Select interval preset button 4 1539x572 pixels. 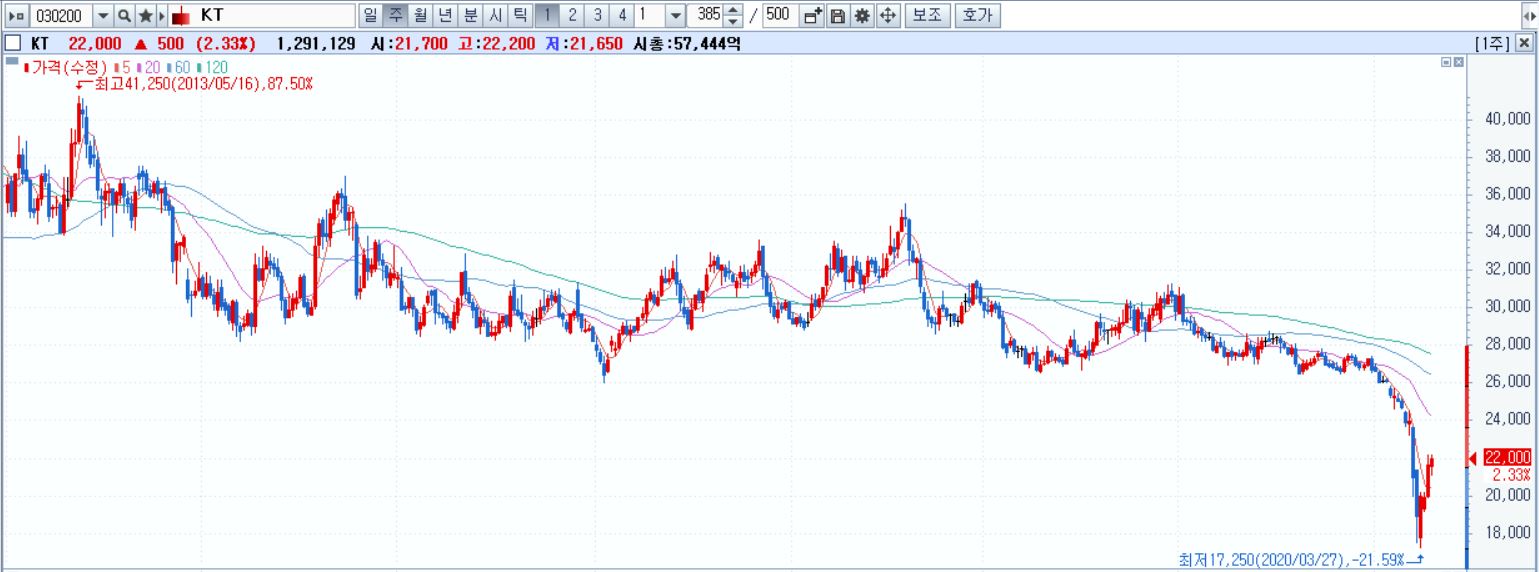(622, 15)
